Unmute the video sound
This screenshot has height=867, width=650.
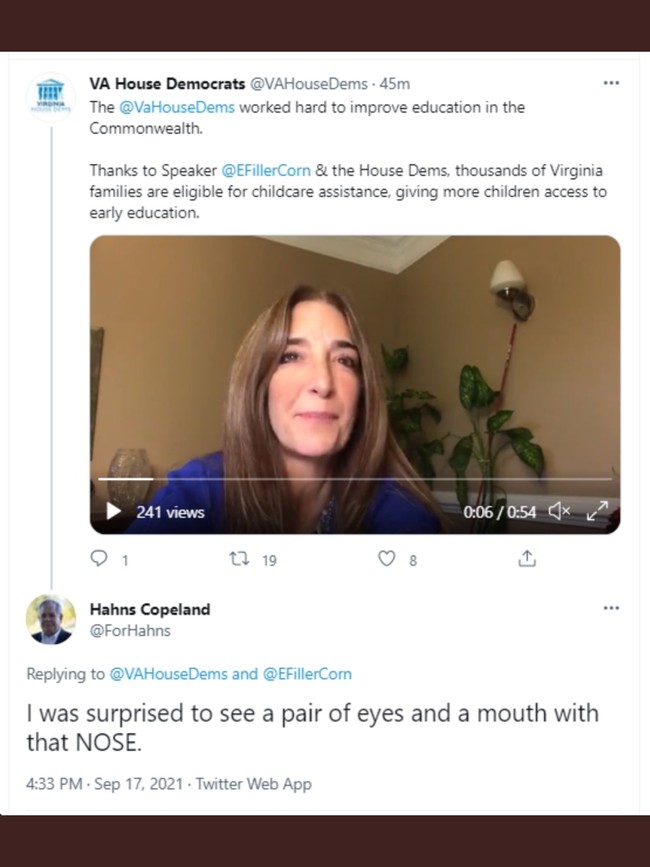point(558,512)
